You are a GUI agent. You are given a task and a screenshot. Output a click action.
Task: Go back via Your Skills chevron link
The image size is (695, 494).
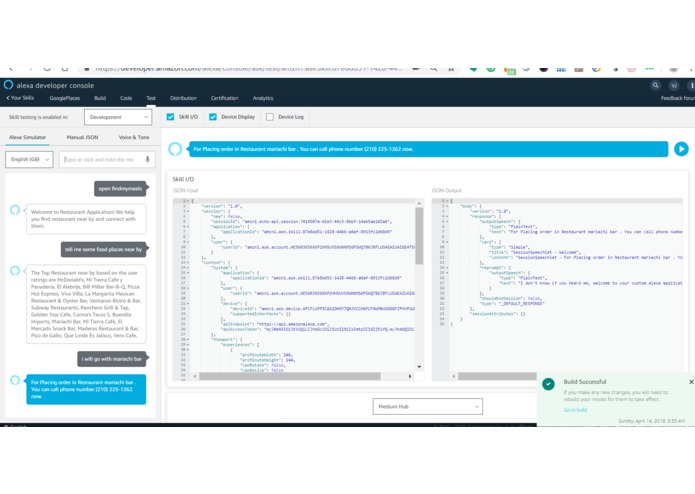click(20, 98)
